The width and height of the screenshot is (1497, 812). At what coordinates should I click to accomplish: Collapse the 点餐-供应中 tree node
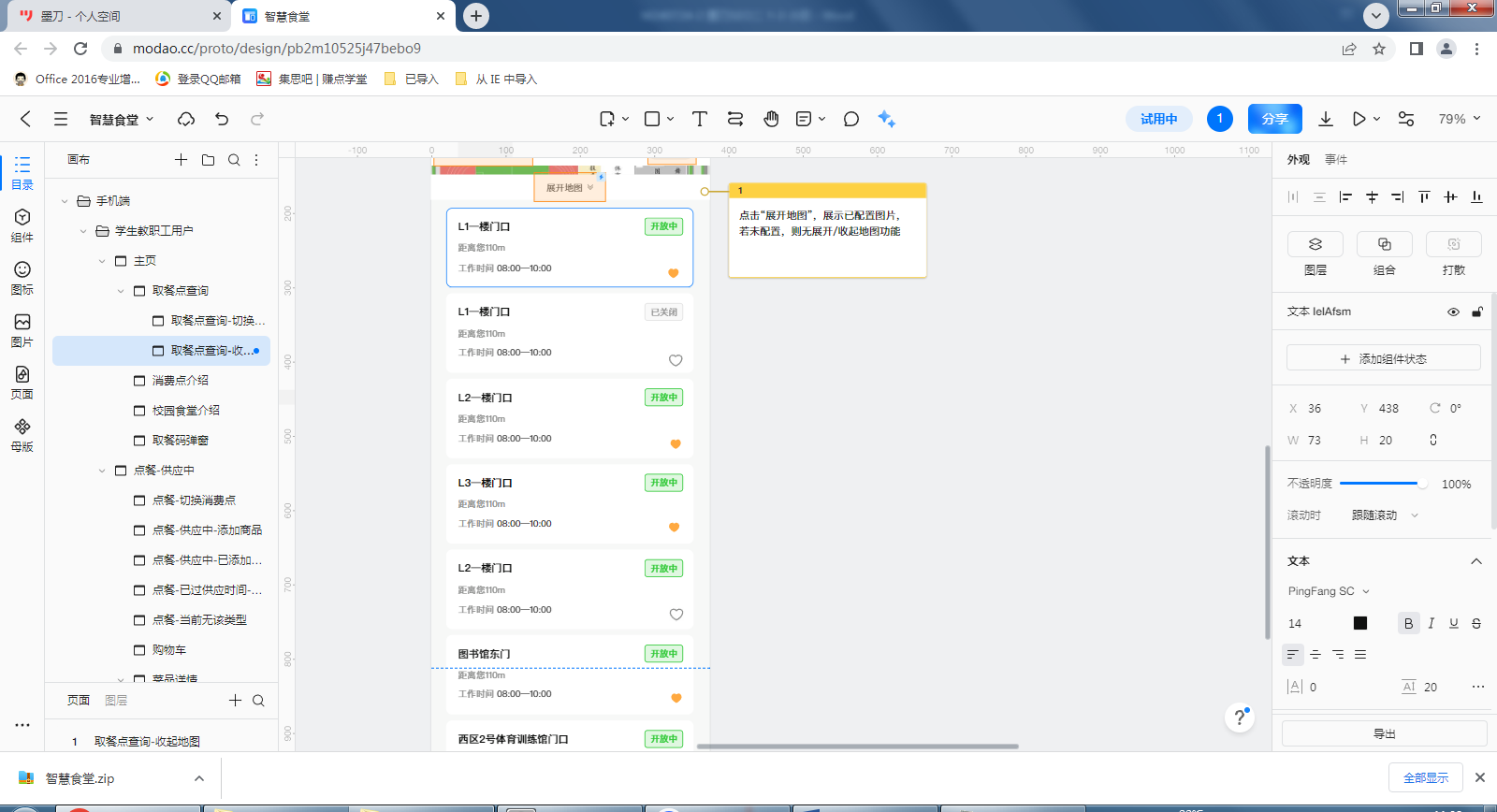point(102,471)
